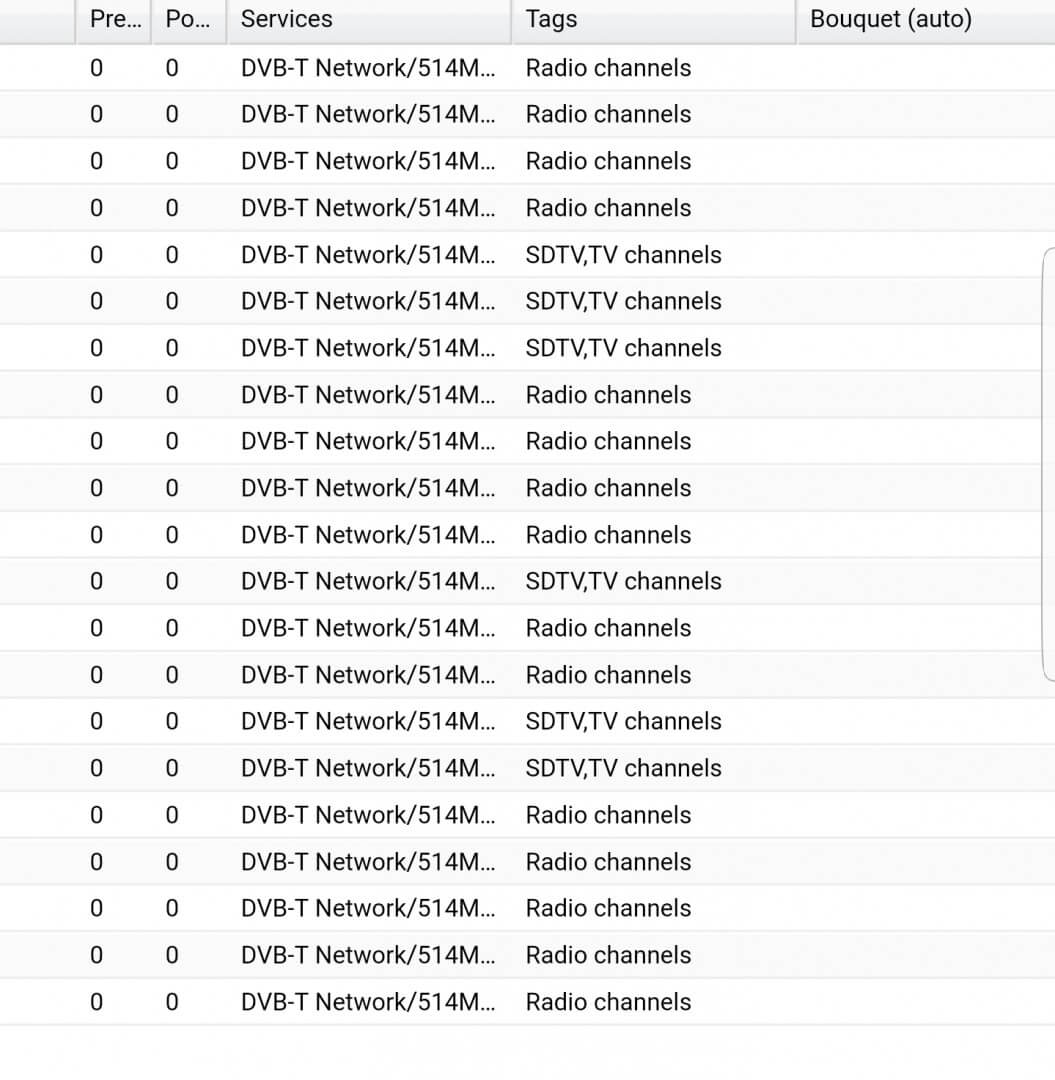The image size is (1055, 1080).
Task: Click the bottommost SDTV,TV channels tag cell
Action: (623, 768)
